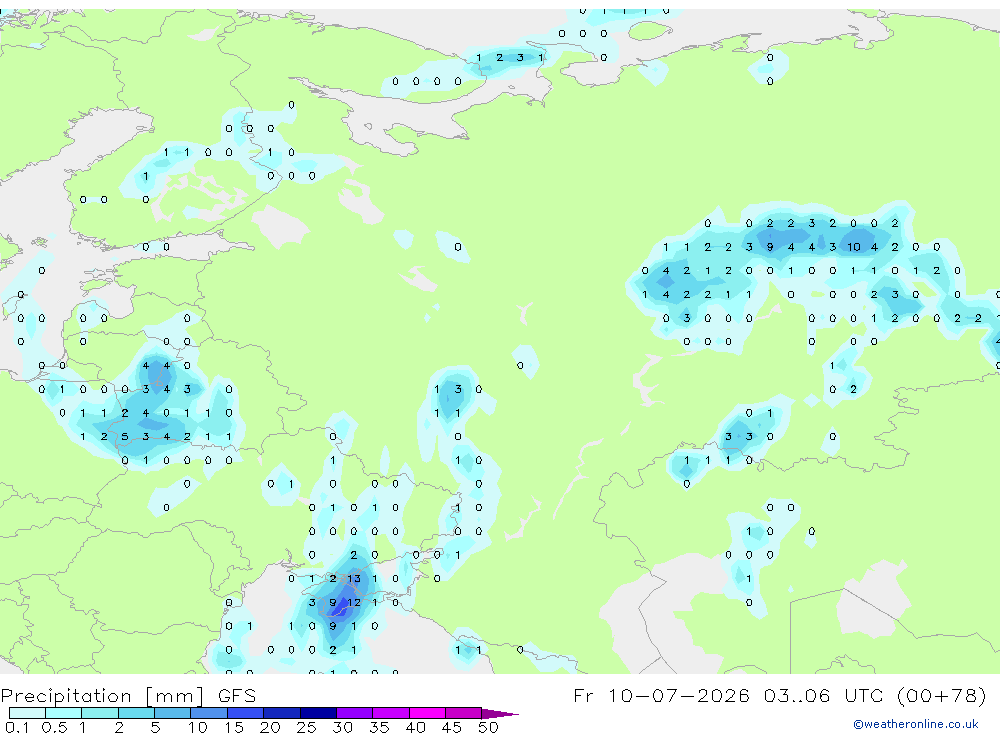Select the '40' legend scale label
Screen dimensions: 1000x733
415,727
